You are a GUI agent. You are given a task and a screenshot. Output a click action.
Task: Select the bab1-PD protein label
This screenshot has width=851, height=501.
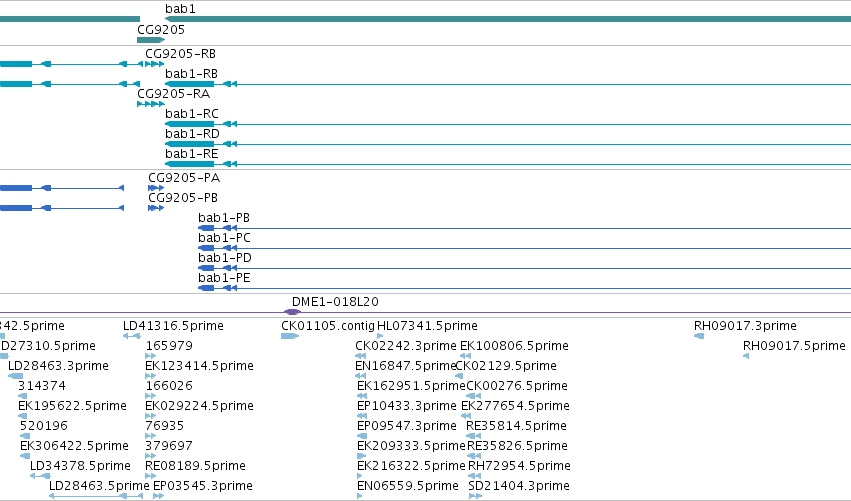pyautogui.click(x=225, y=258)
